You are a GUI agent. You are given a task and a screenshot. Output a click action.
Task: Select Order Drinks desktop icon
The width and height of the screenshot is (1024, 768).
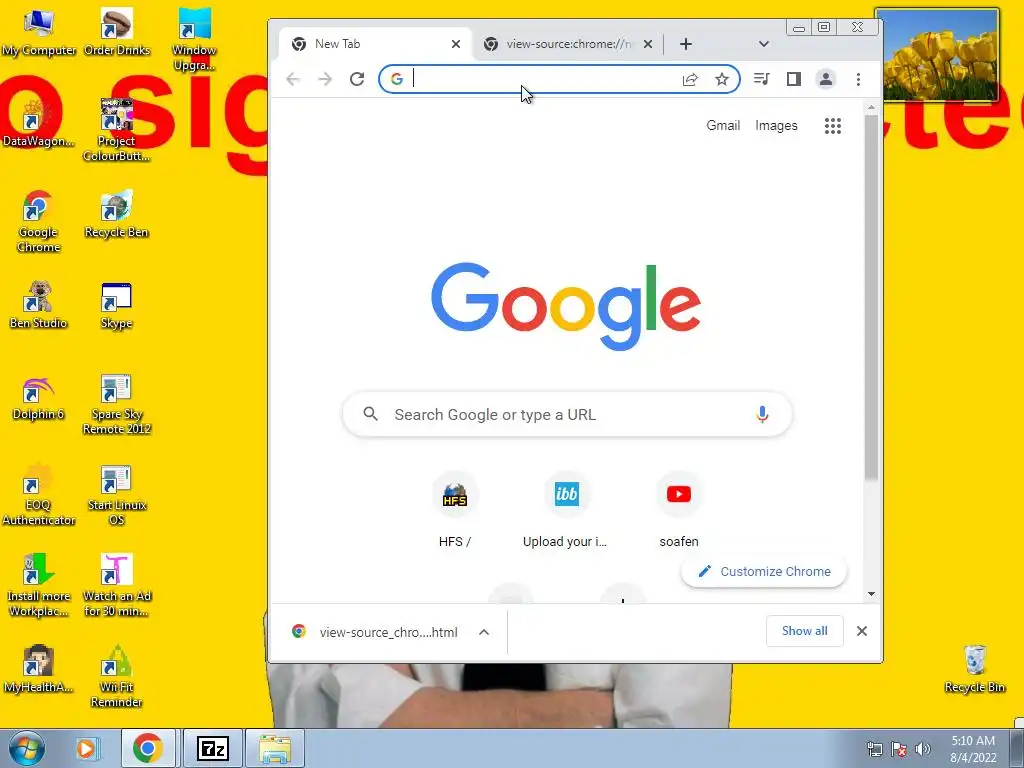click(117, 32)
